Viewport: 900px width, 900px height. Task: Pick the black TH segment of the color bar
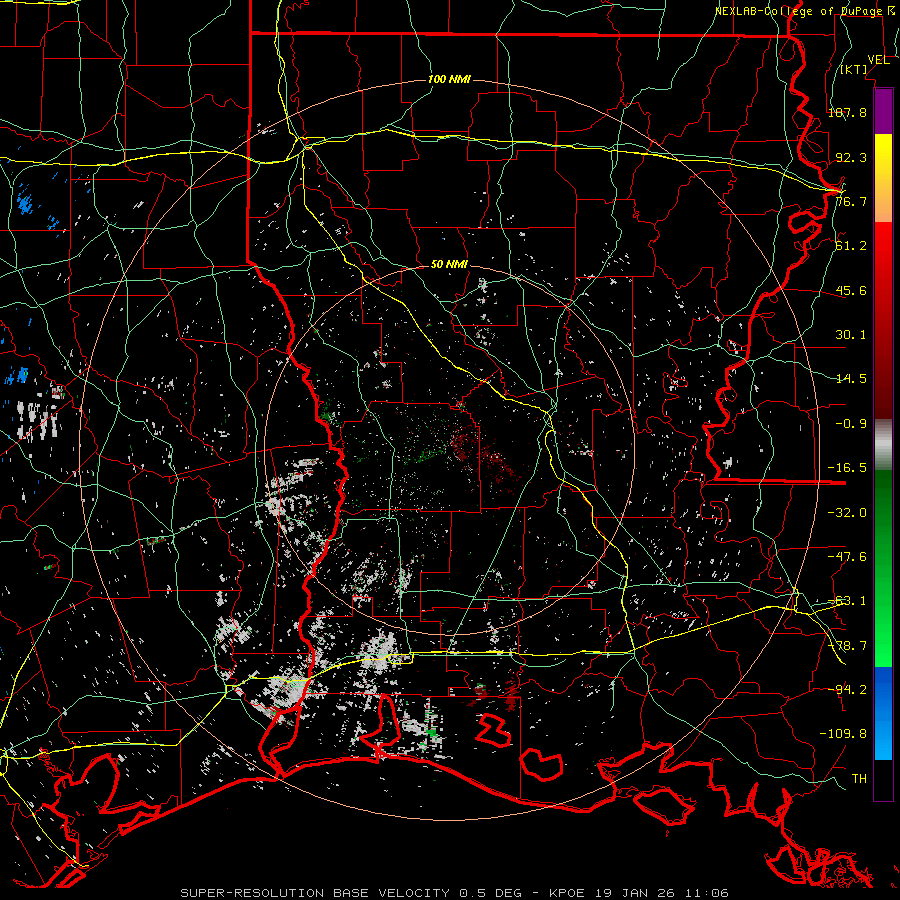[883, 779]
